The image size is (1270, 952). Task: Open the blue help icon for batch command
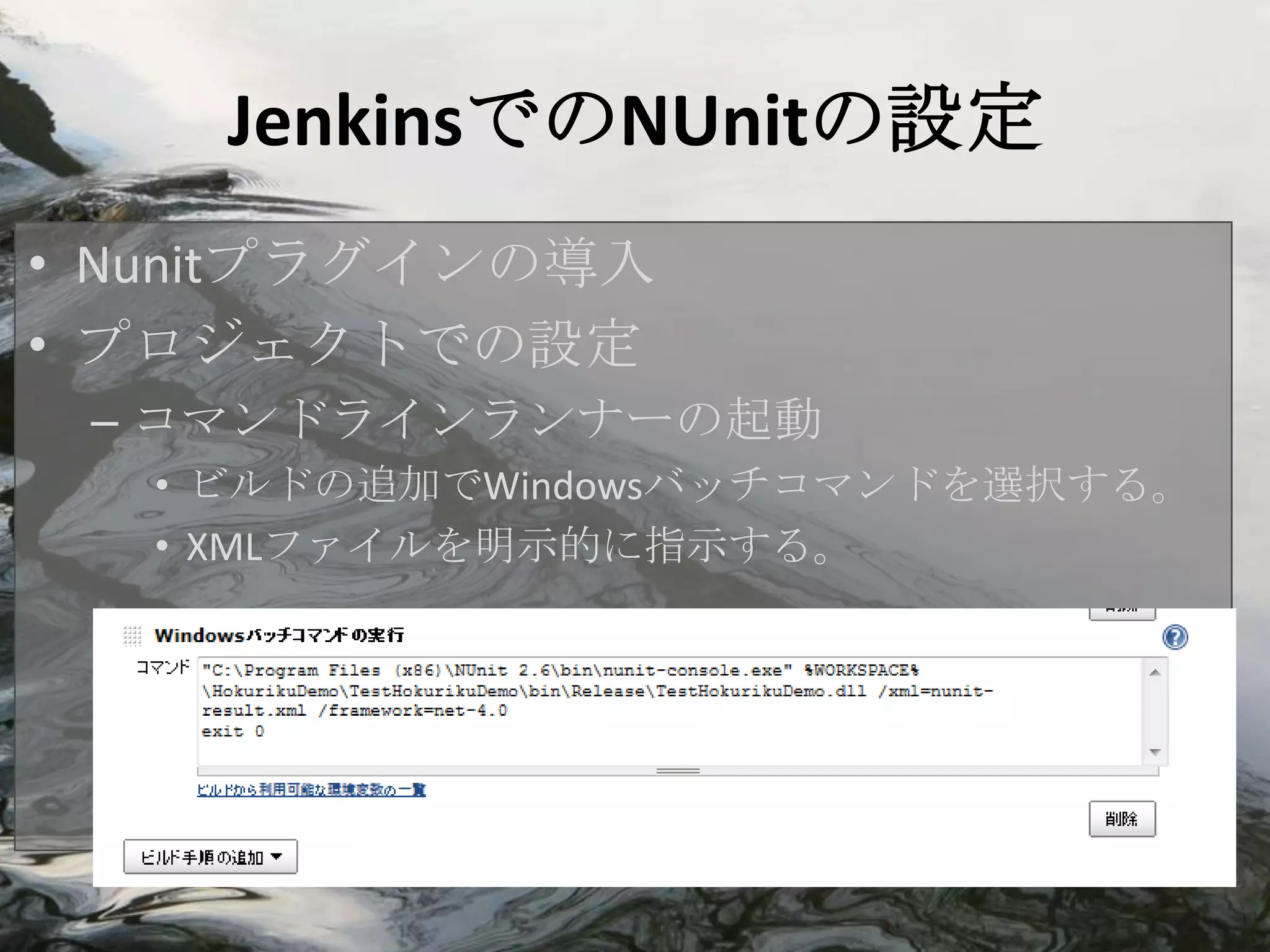pos(1175,637)
